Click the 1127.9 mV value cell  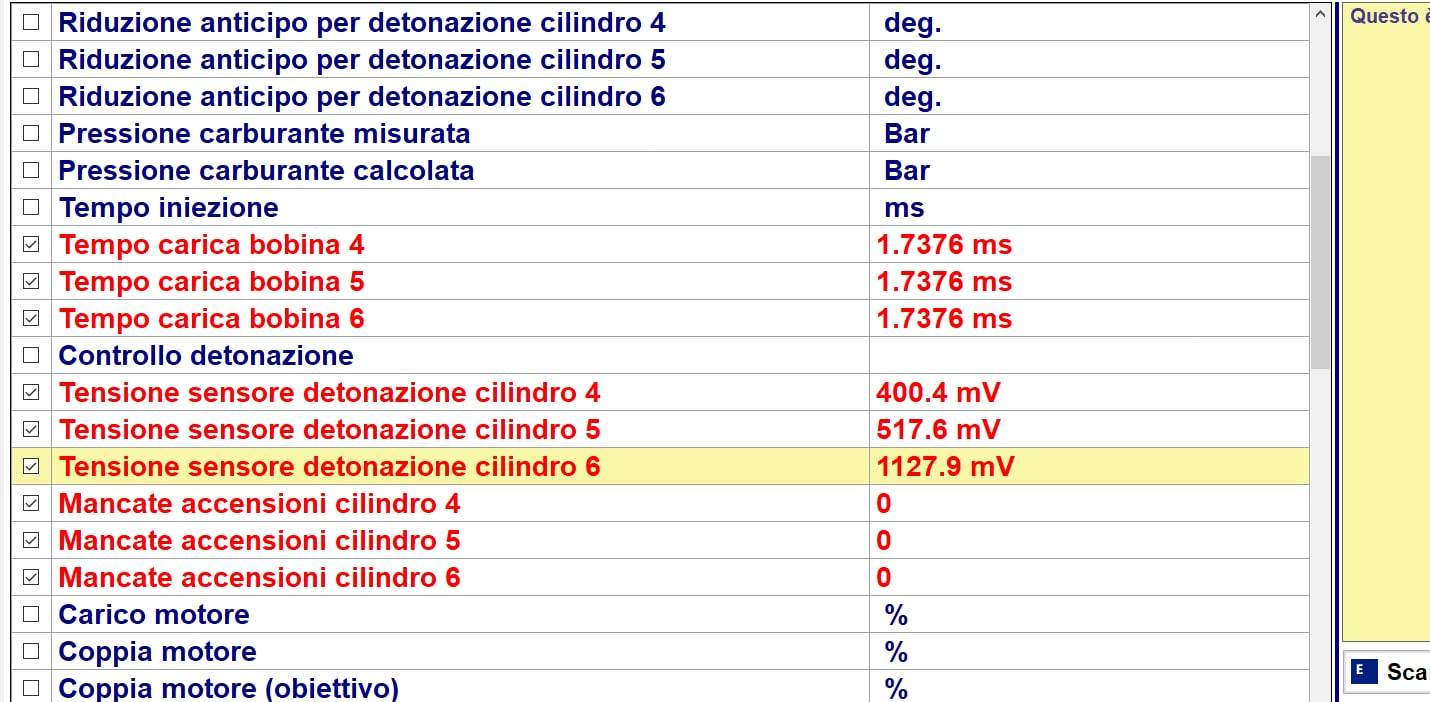point(944,466)
